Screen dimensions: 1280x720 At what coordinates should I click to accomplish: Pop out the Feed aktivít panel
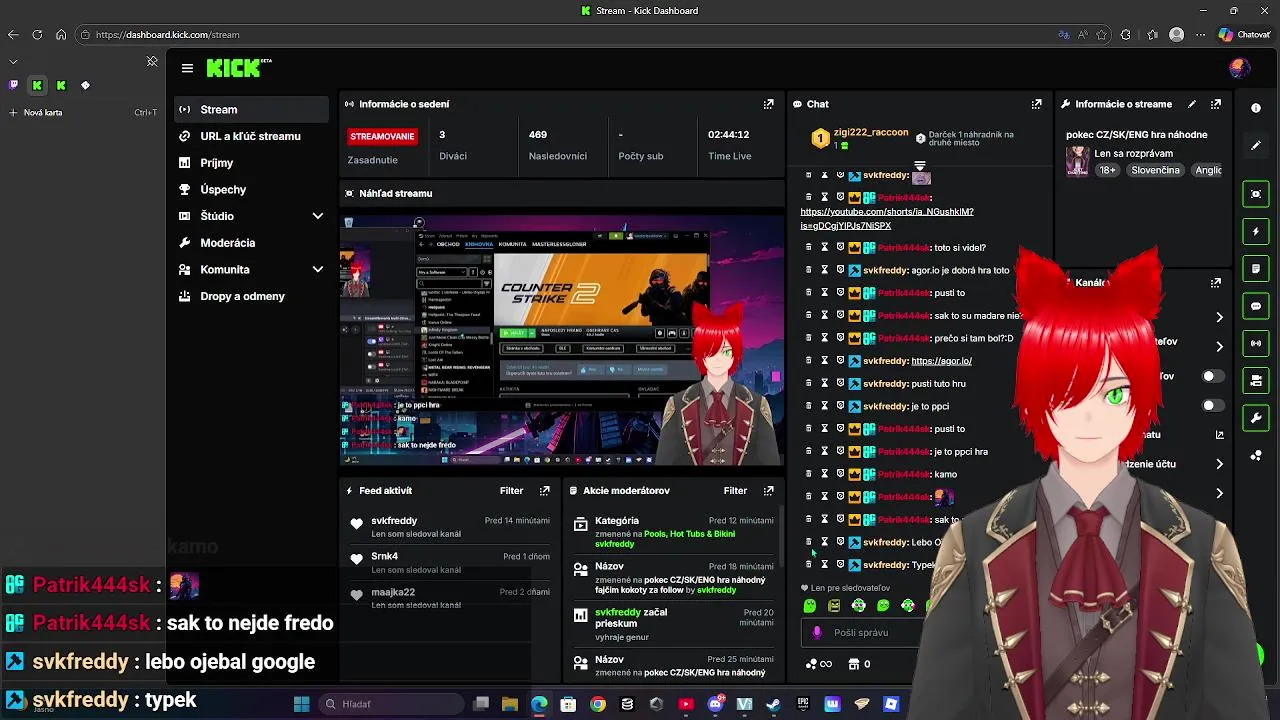(x=545, y=491)
